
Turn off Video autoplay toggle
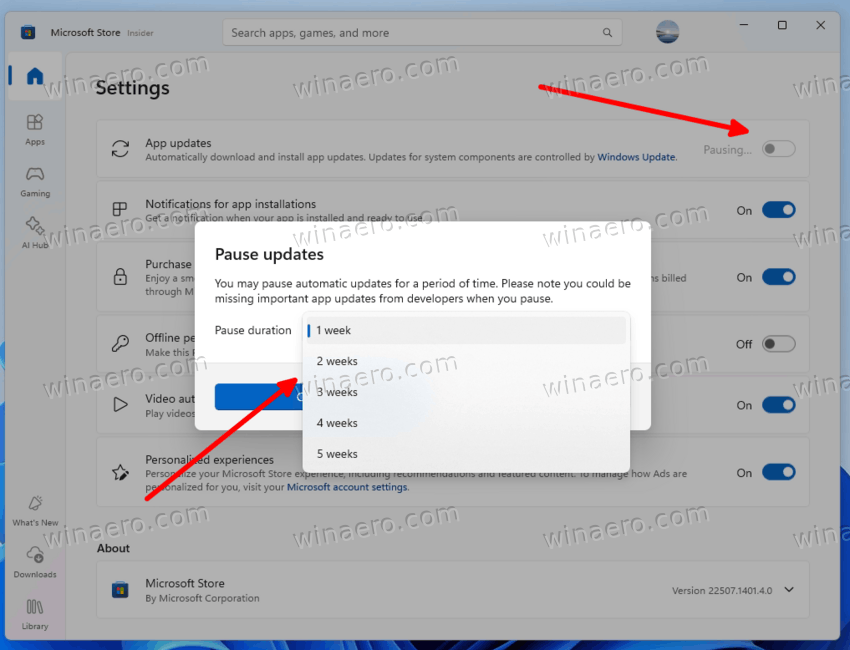[778, 405]
